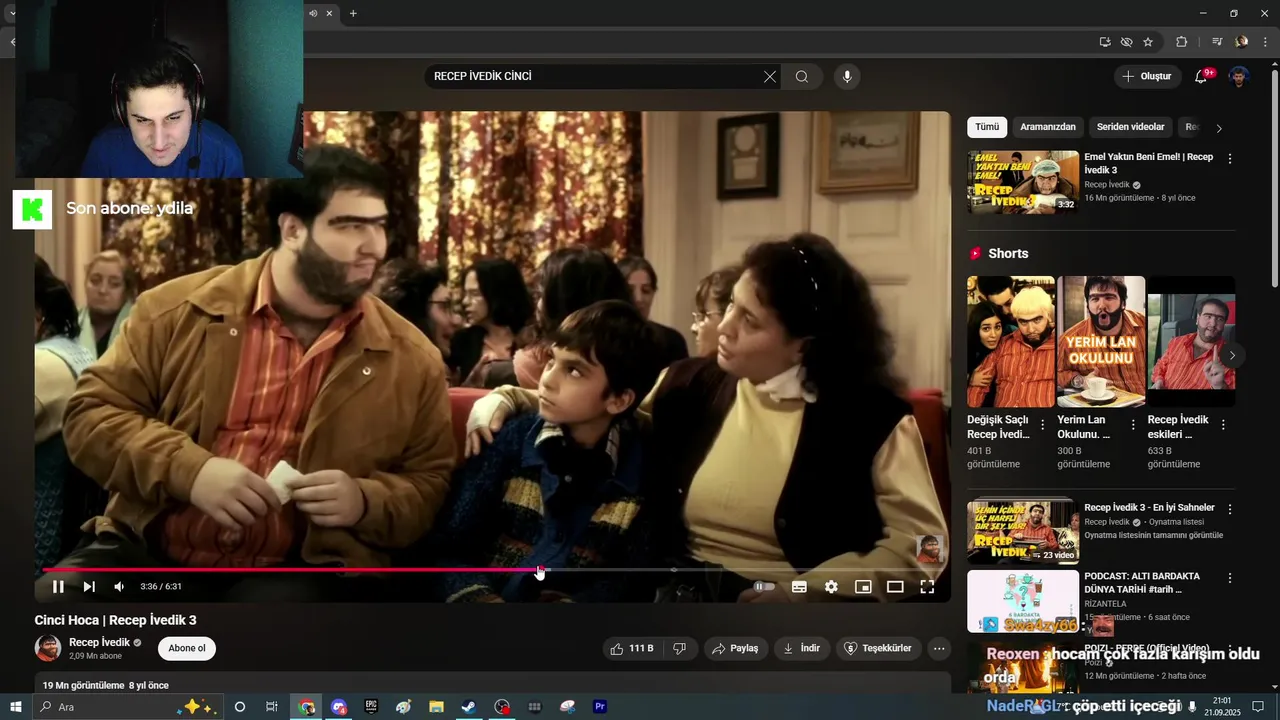
Task: Skip to the next video
Action: [x=89, y=587]
